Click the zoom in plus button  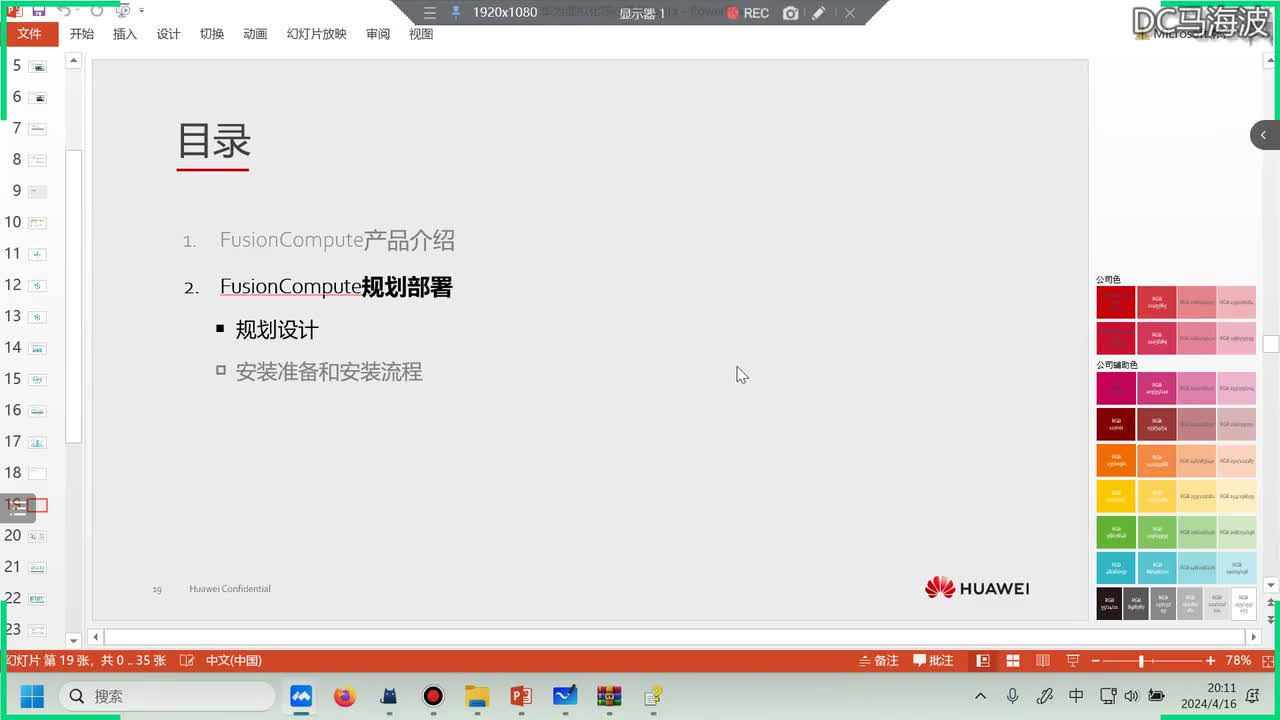(x=1211, y=661)
